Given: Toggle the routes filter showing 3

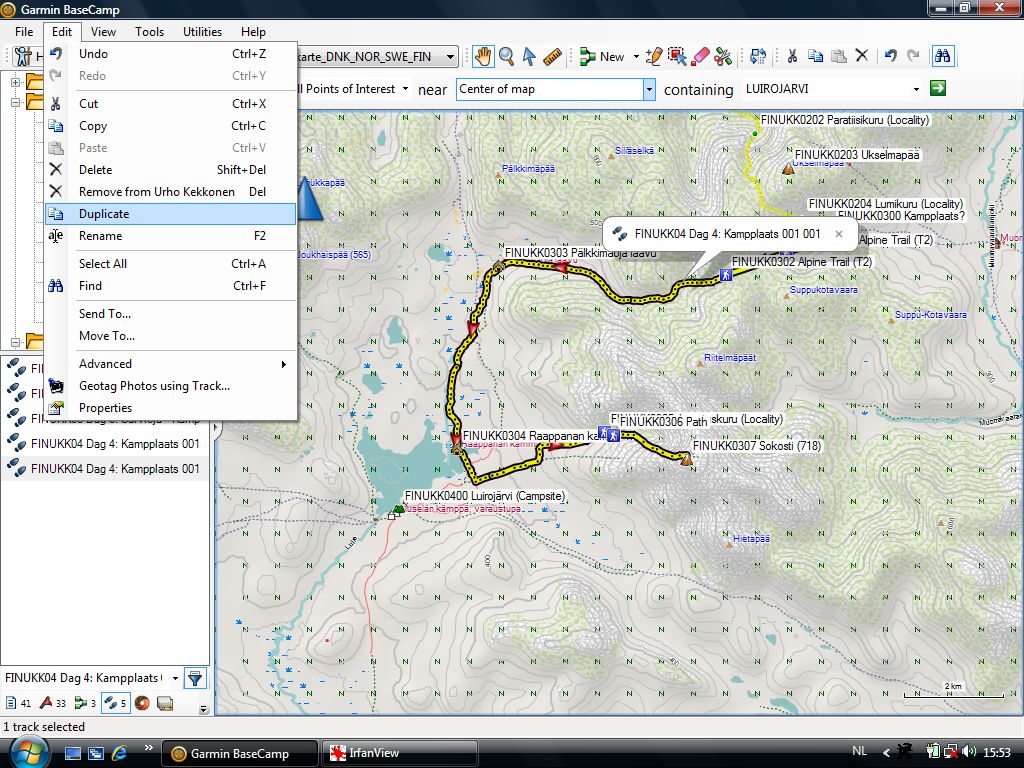Looking at the screenshot, I should [86, 703].
